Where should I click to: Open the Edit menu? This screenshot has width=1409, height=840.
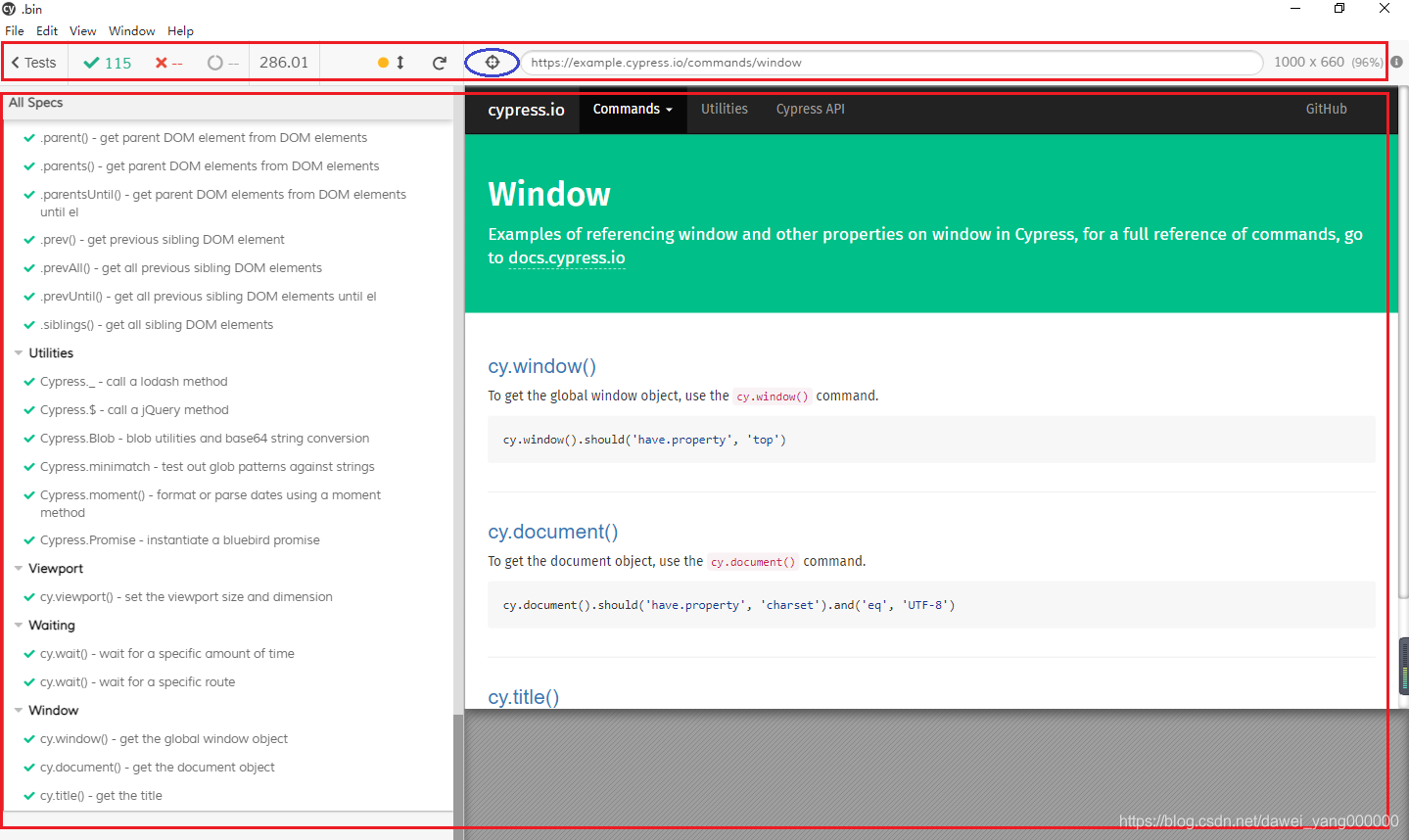tap(47, 31)
